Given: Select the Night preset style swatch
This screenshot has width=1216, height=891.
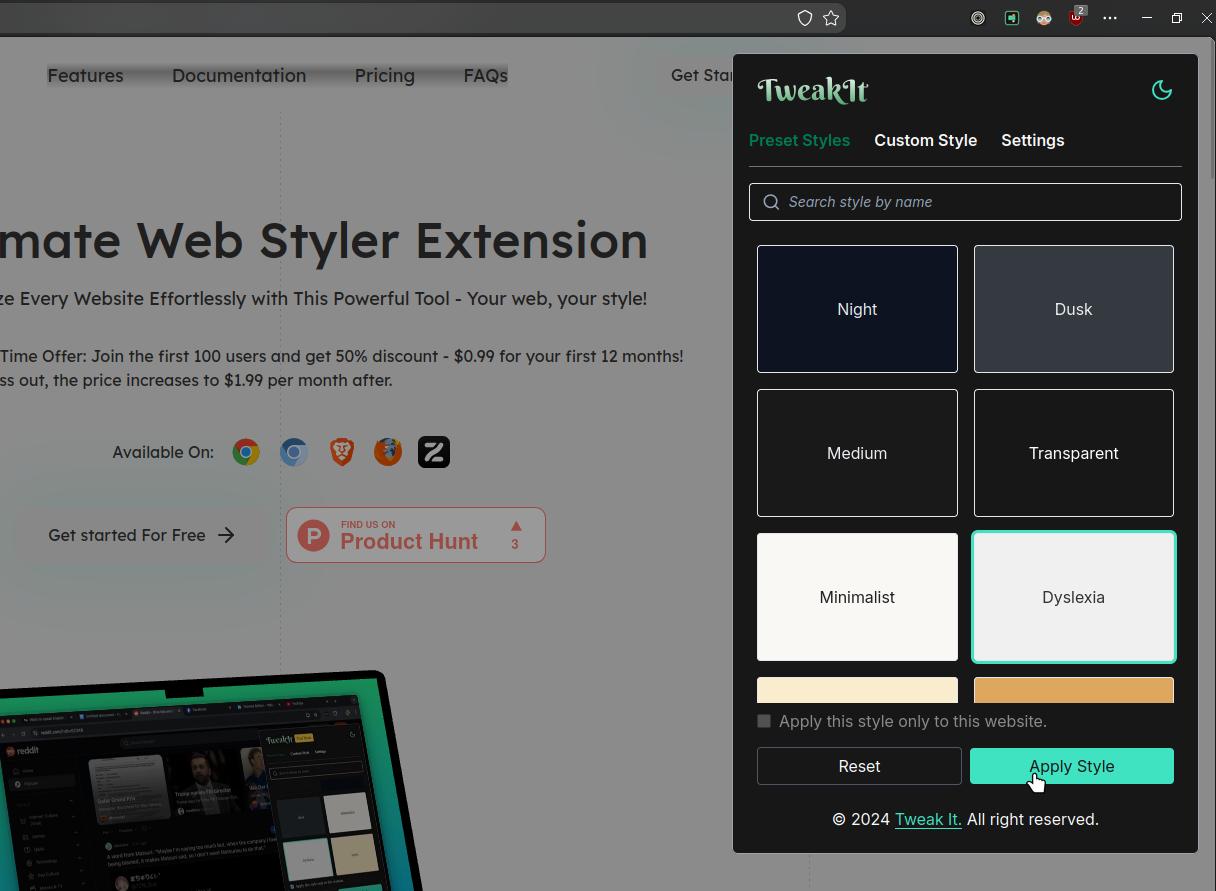Looking at the screenshot, I should (x=857, y=309).
